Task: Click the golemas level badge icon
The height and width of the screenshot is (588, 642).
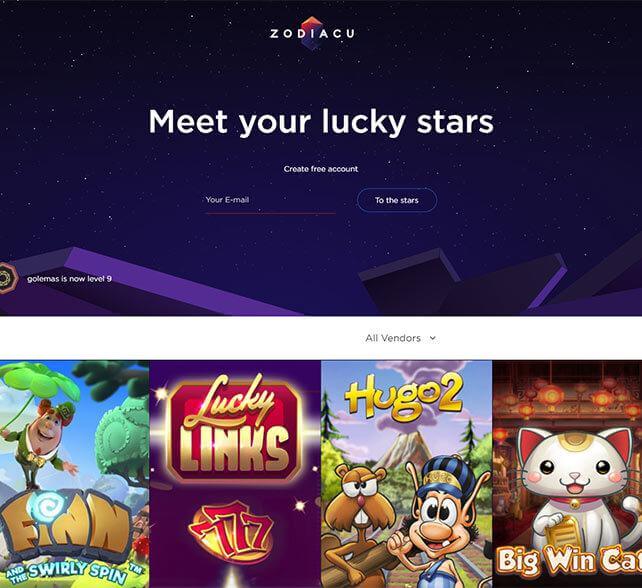Action: [7, 278]
